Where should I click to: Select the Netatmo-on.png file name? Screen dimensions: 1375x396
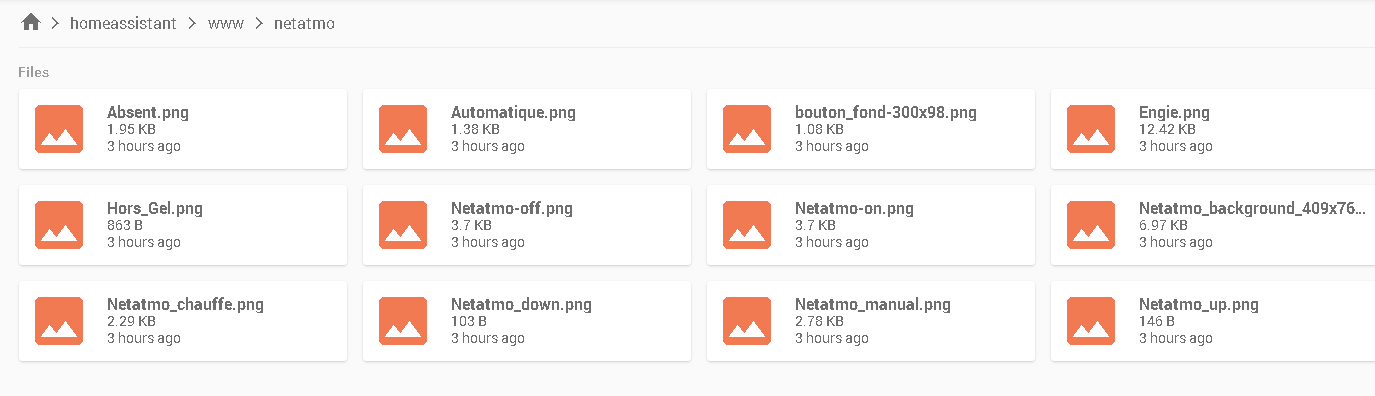click(x=854, y=209)
